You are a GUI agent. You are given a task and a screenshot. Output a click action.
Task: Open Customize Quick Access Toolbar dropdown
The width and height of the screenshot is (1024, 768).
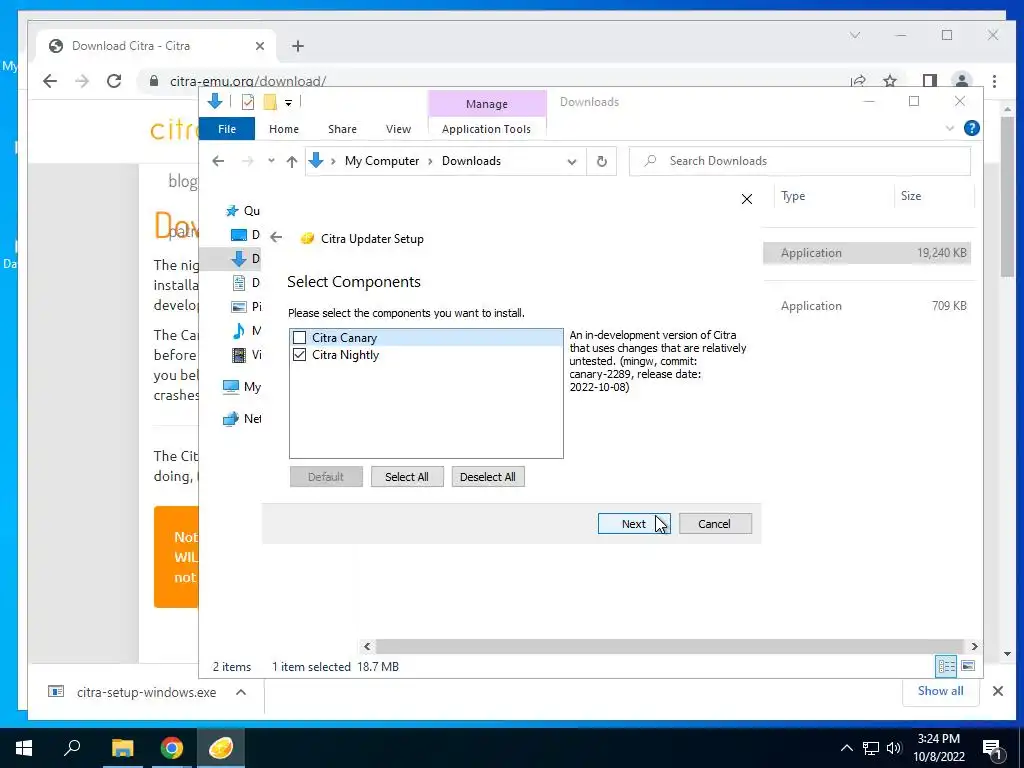click(x=288, y=103)
